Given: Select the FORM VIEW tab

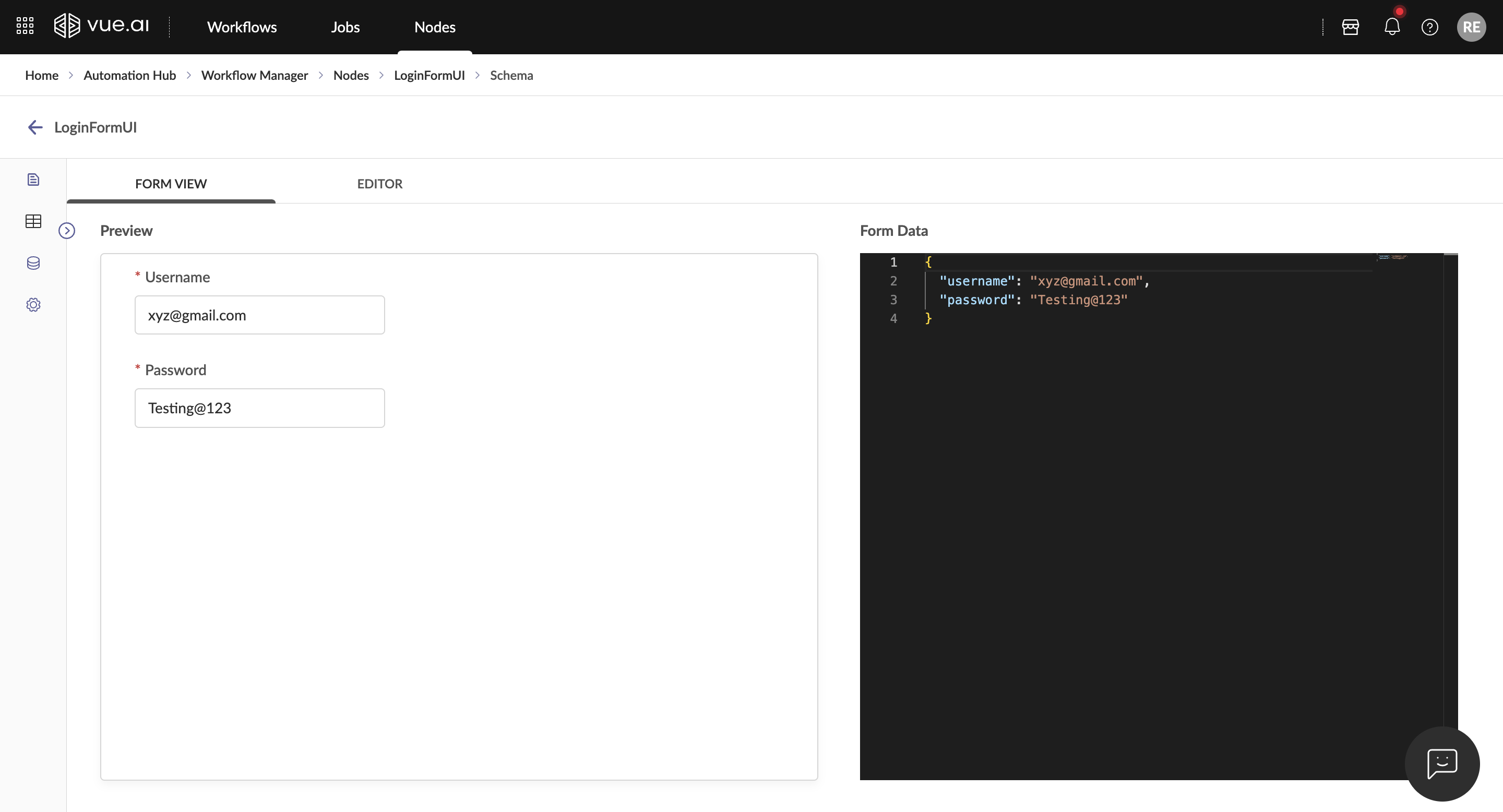Looking at the screenshot, I should pyautogui.click(x=170, y=184).
